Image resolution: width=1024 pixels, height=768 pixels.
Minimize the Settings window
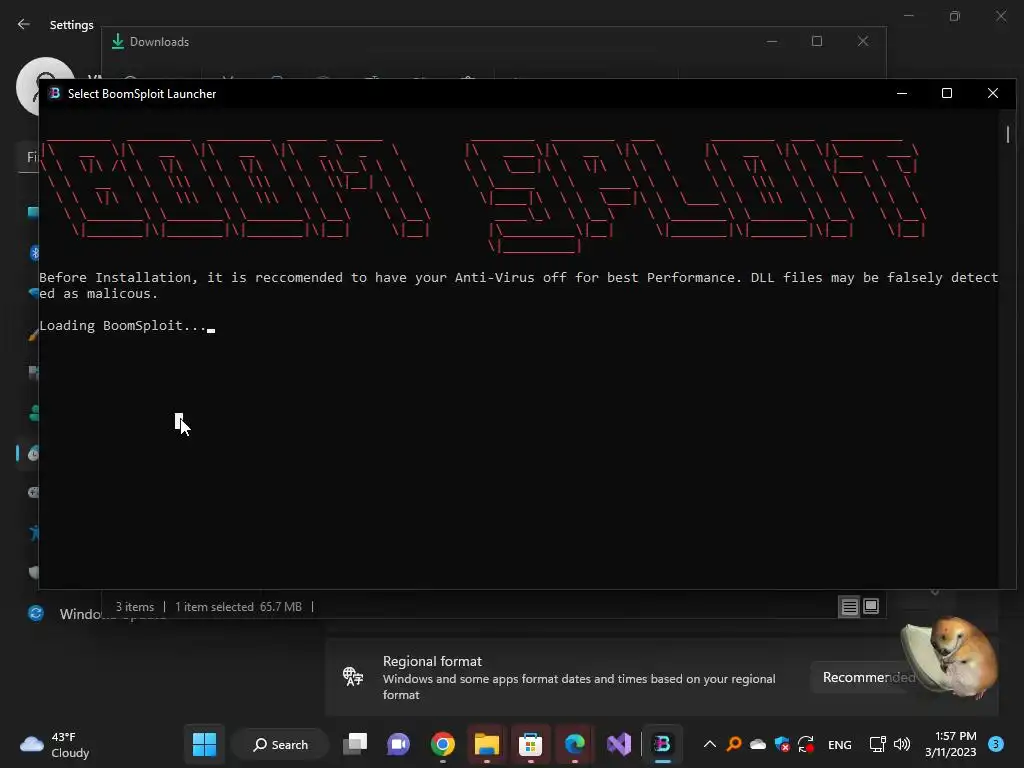pyautogui.click(x=909, y=16)
